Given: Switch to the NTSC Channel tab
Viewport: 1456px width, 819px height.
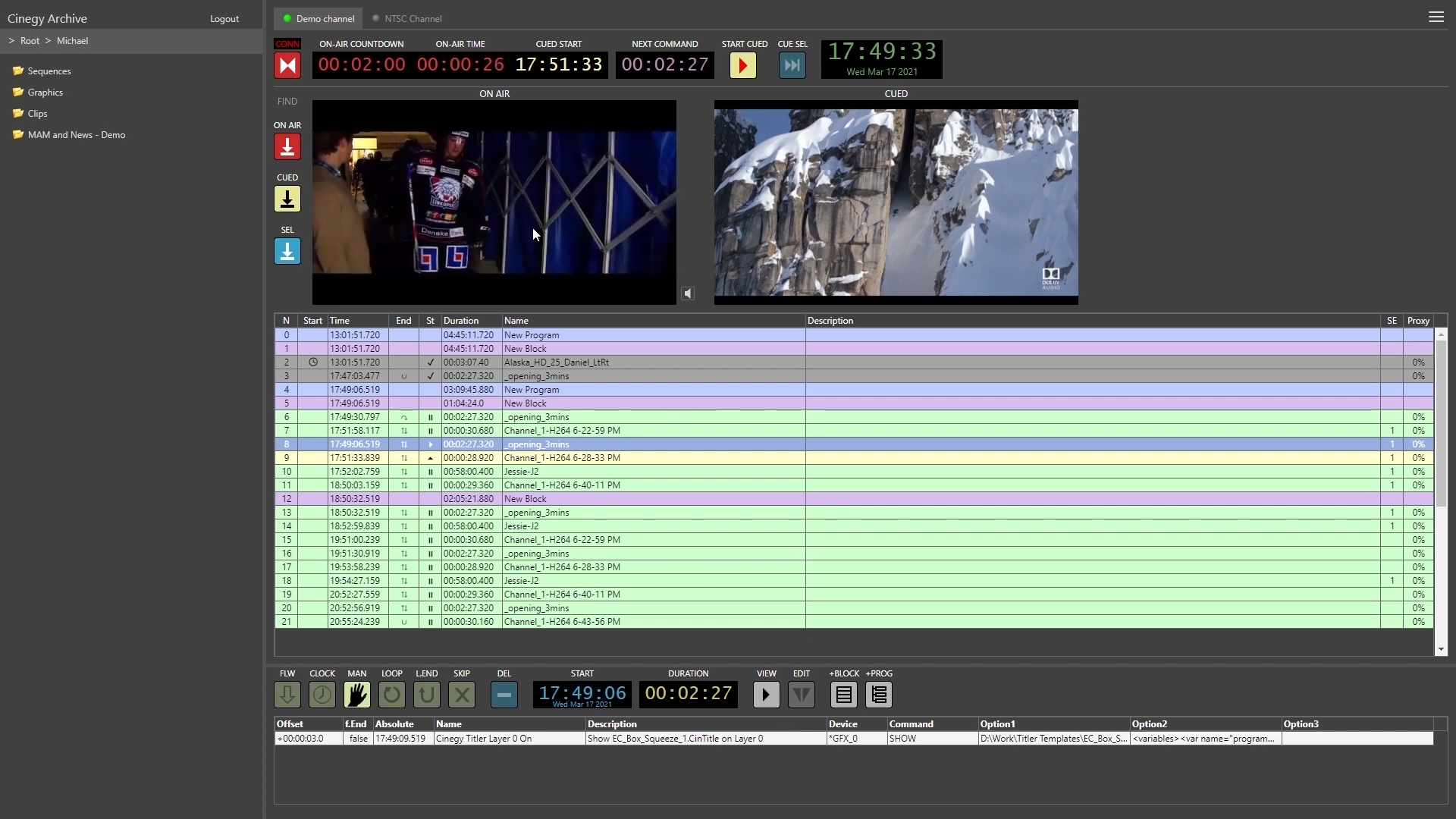Looking at the screenshot, I should tap(407, 18).
